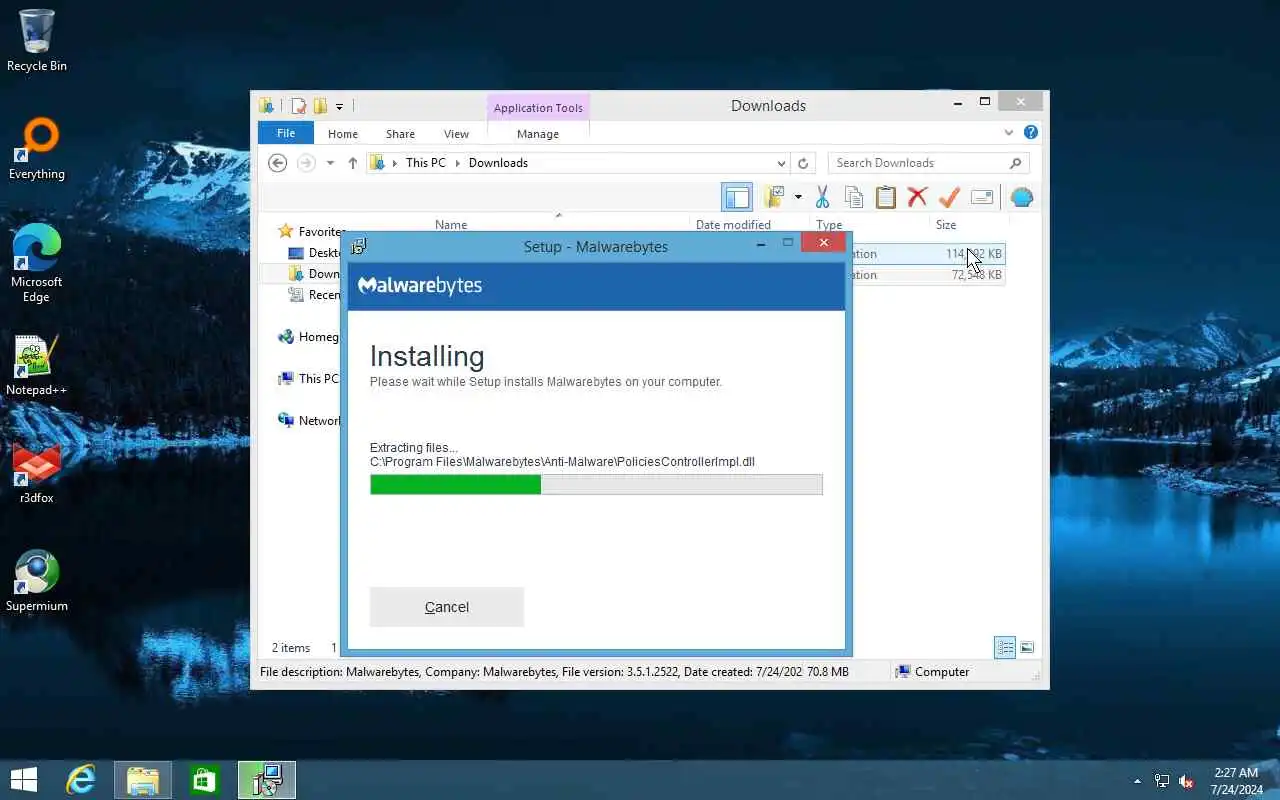Open the recent locations dropdown arrow

[330, 163]
